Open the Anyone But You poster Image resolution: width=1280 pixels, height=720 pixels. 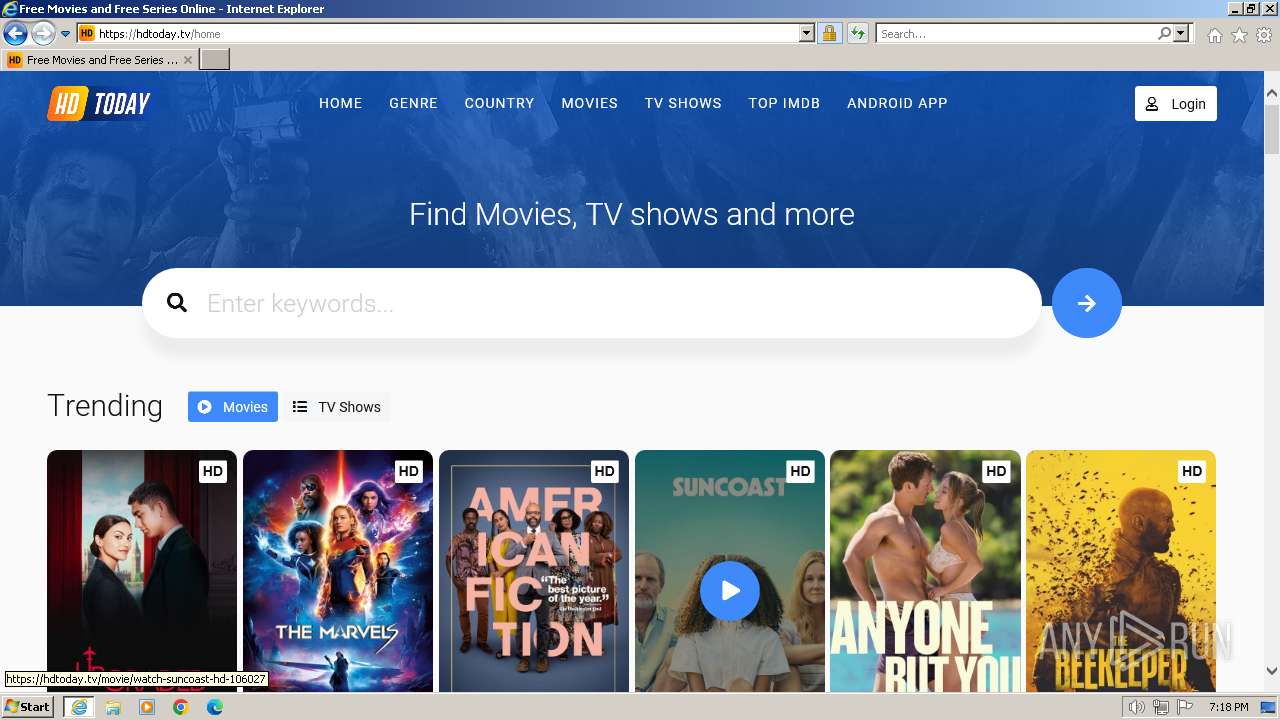pyautogui.click(x=925, y=570)
